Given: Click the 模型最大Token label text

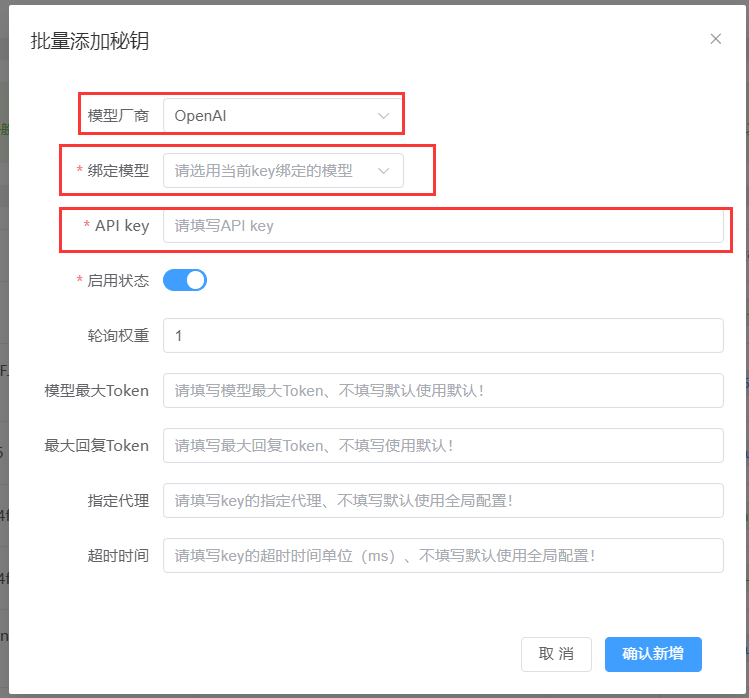Looking at the screenshot, I should coord(97,391).
